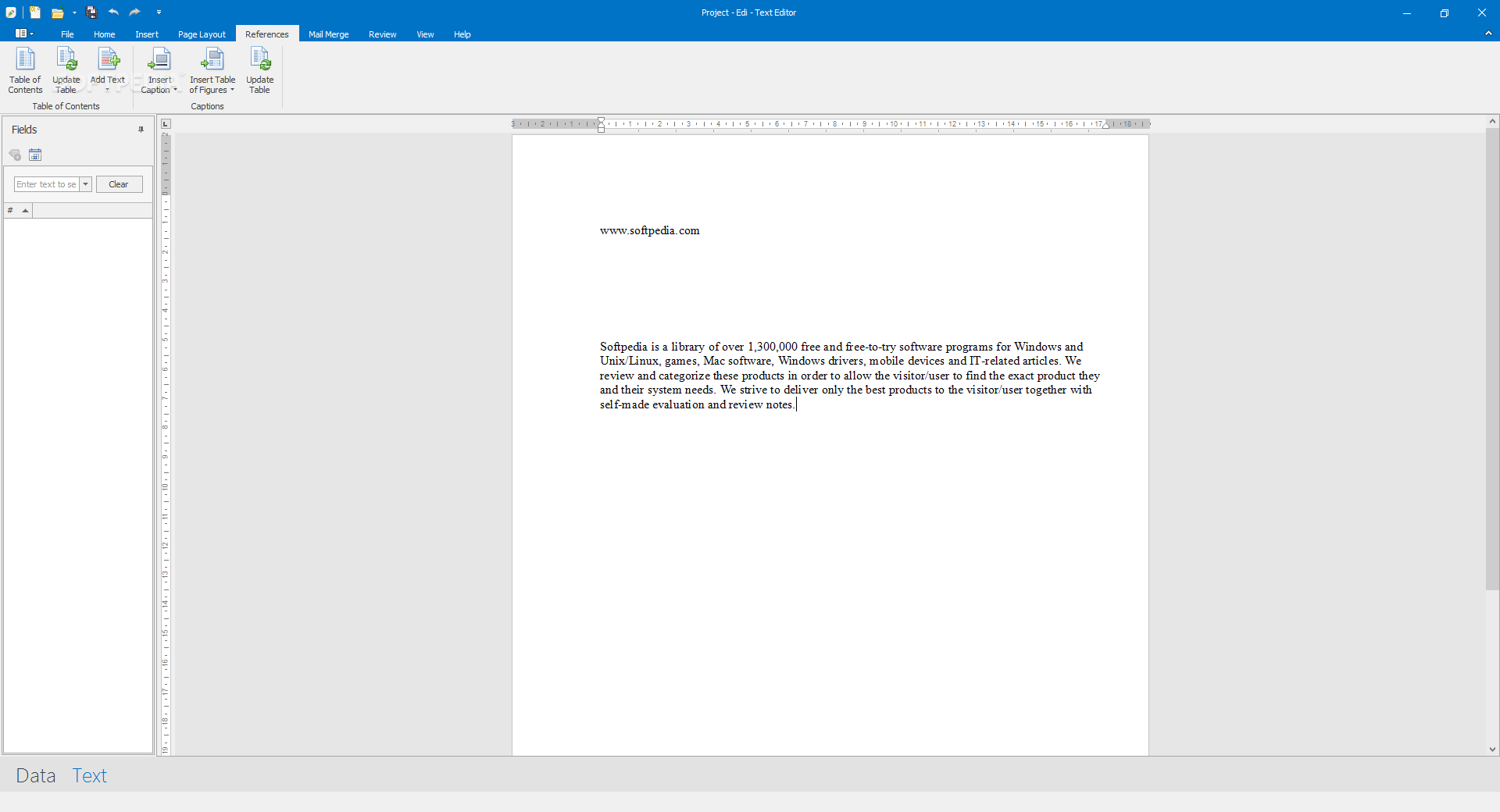Click the Insert Table of Figures button

click(x=212, y=70)
